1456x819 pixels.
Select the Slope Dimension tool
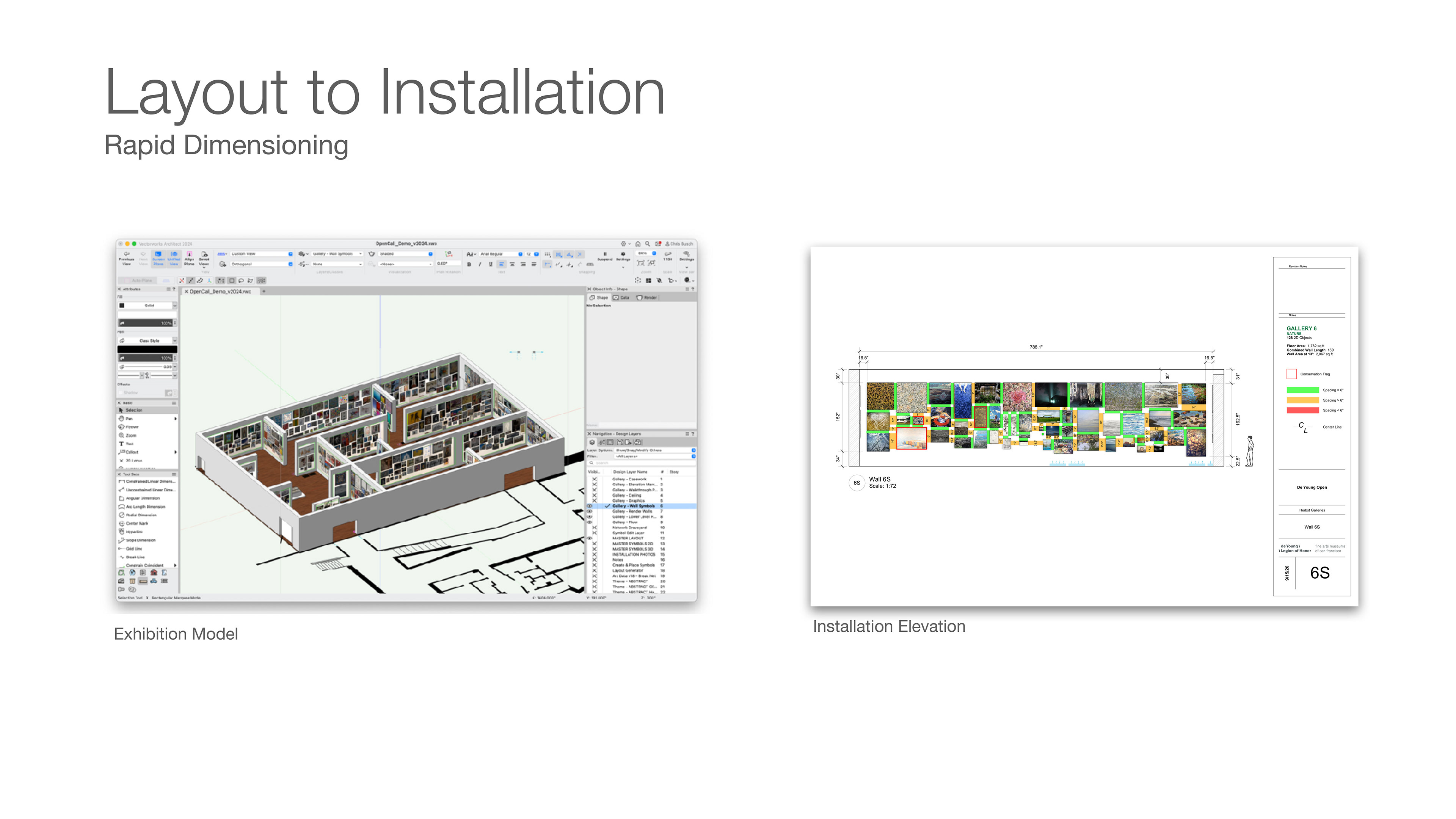pos(147,540)
